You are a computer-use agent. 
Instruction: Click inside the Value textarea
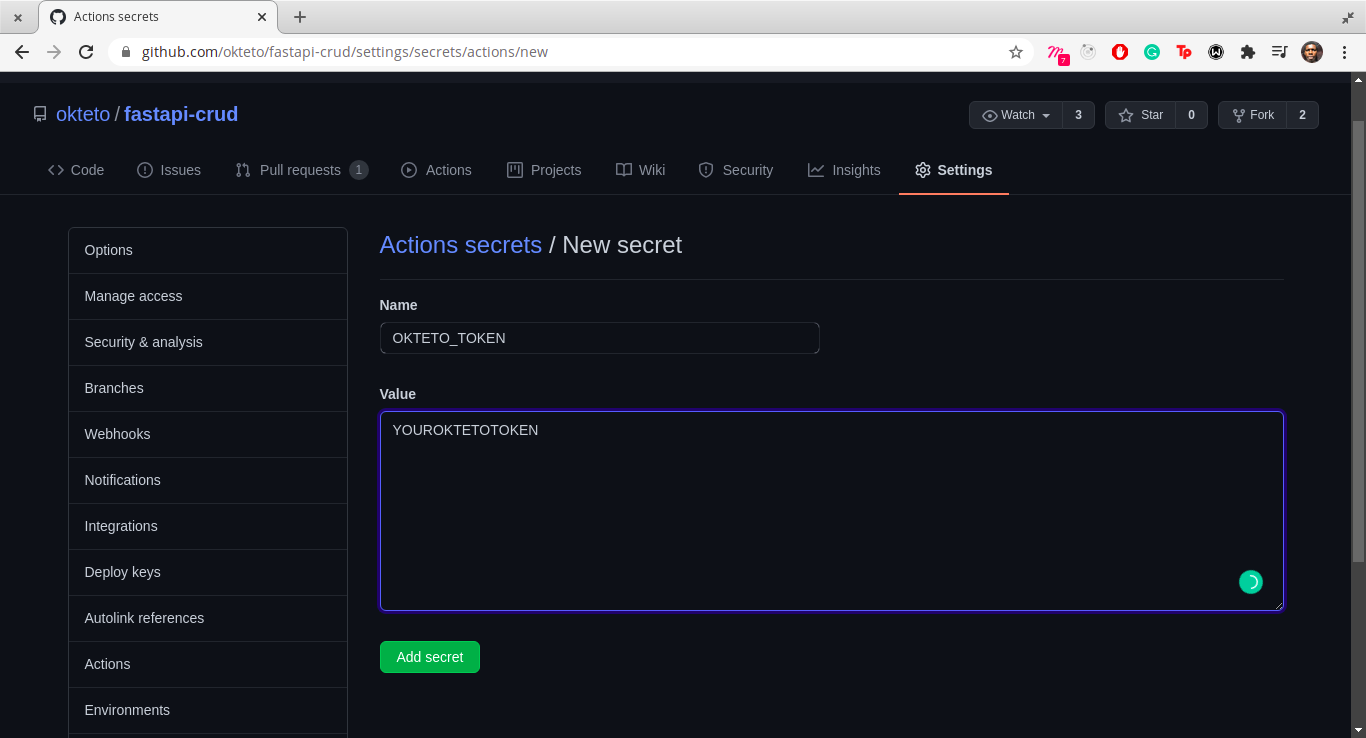tap(832, 511)
